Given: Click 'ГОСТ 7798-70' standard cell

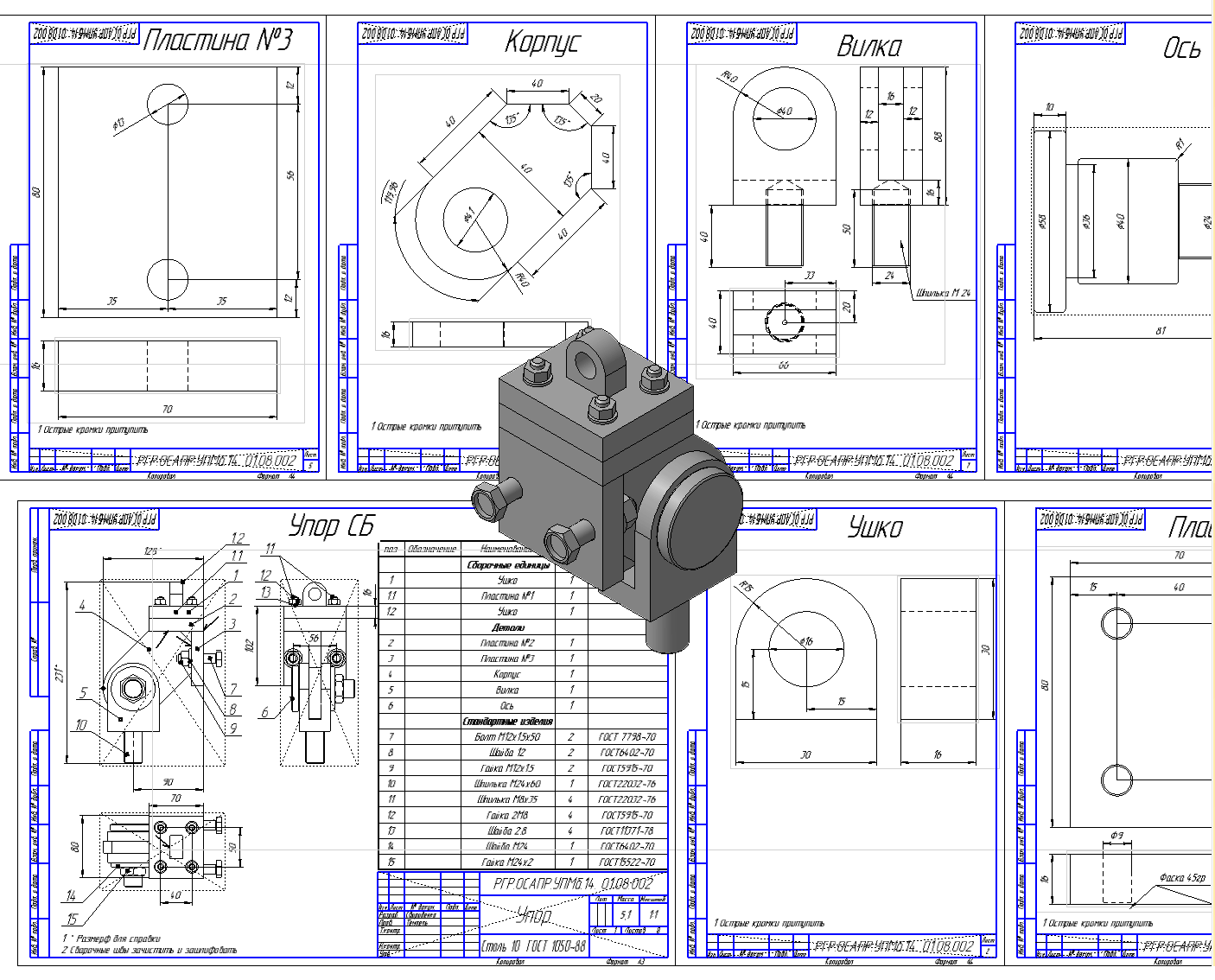Looking at the screenshot, I should click(x=627, y=737).
